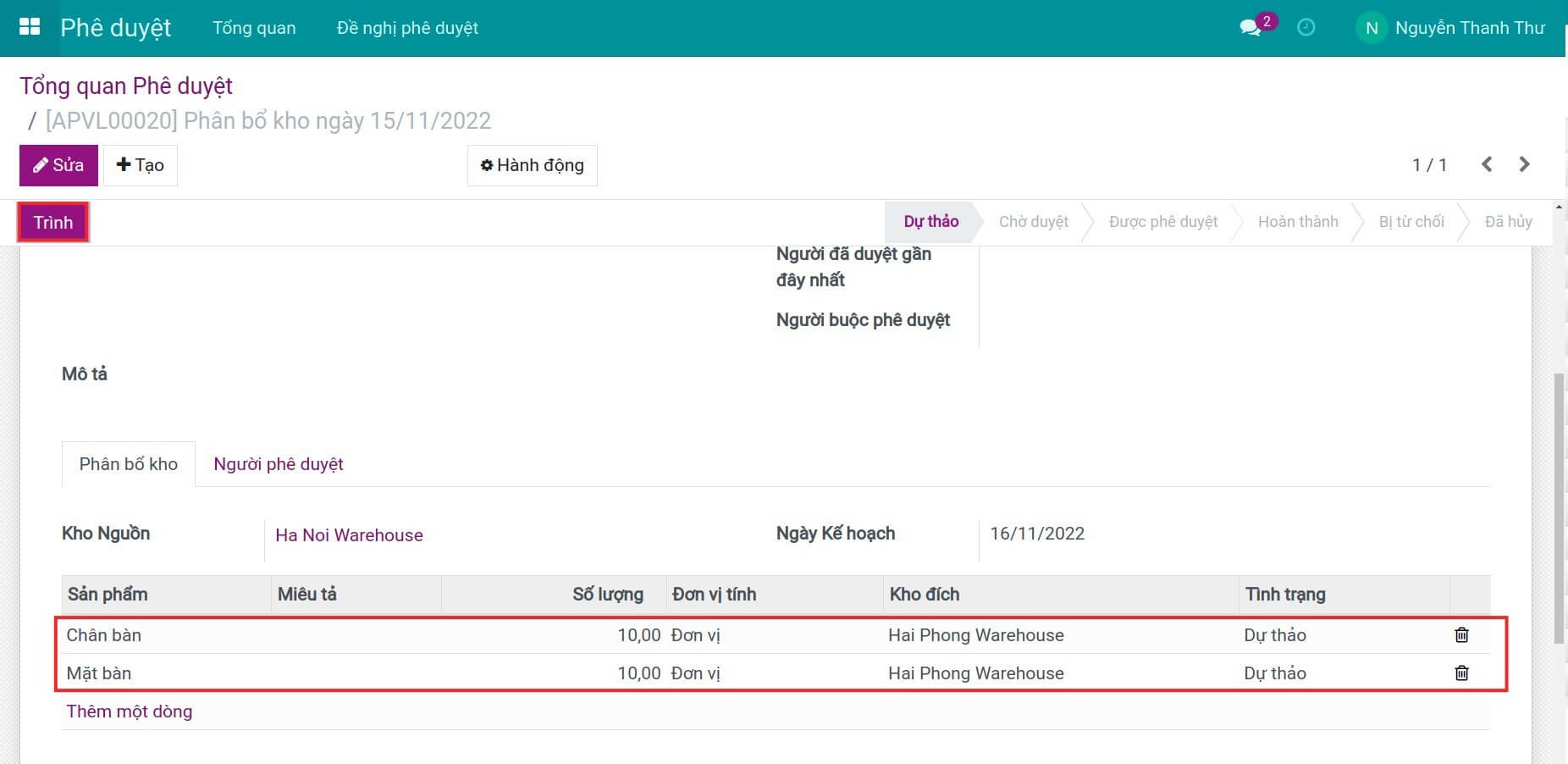
Task: Select the Phân bổ kho tab
Action: tap(129, 464)
